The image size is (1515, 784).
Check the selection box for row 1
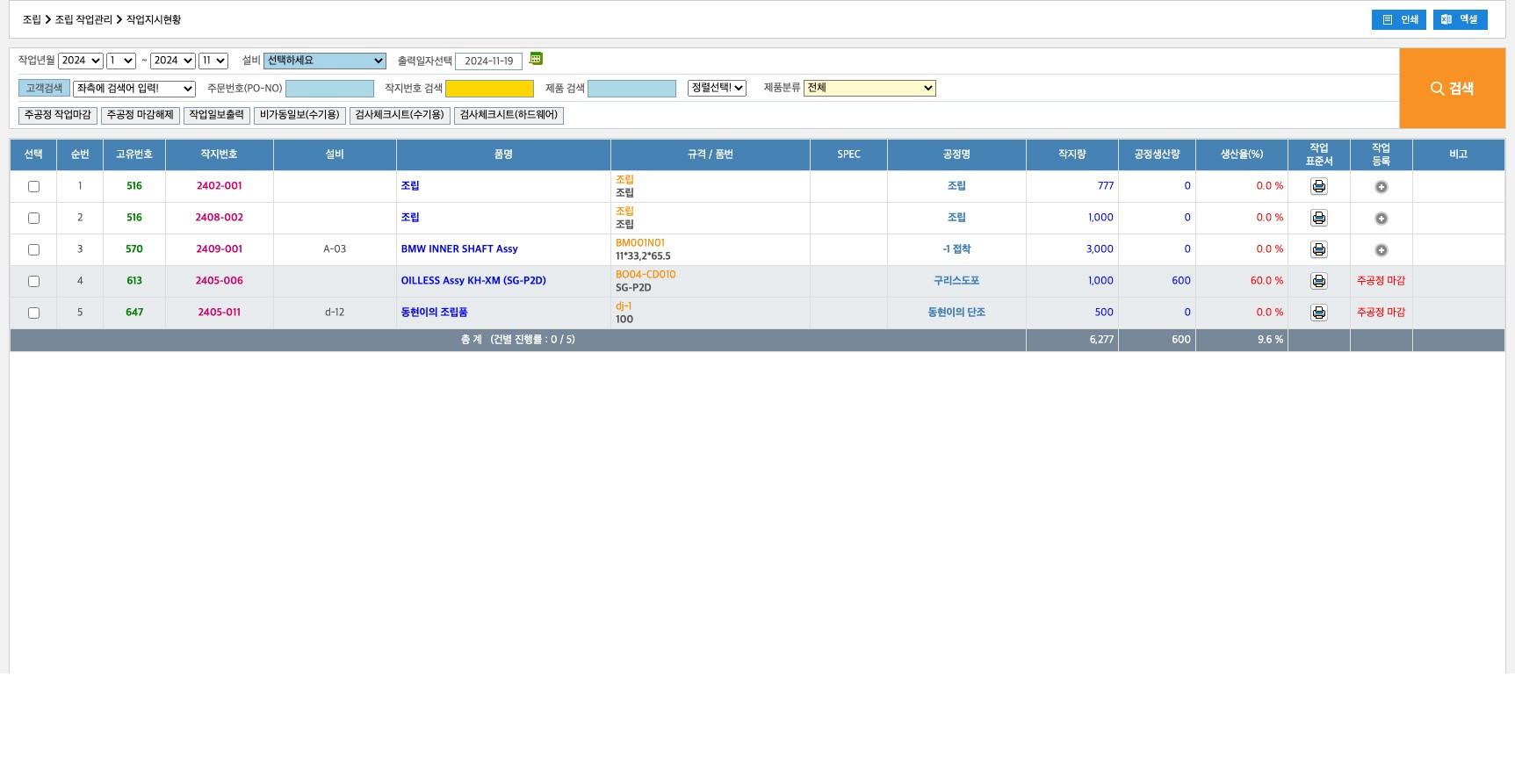coord(33,186)
